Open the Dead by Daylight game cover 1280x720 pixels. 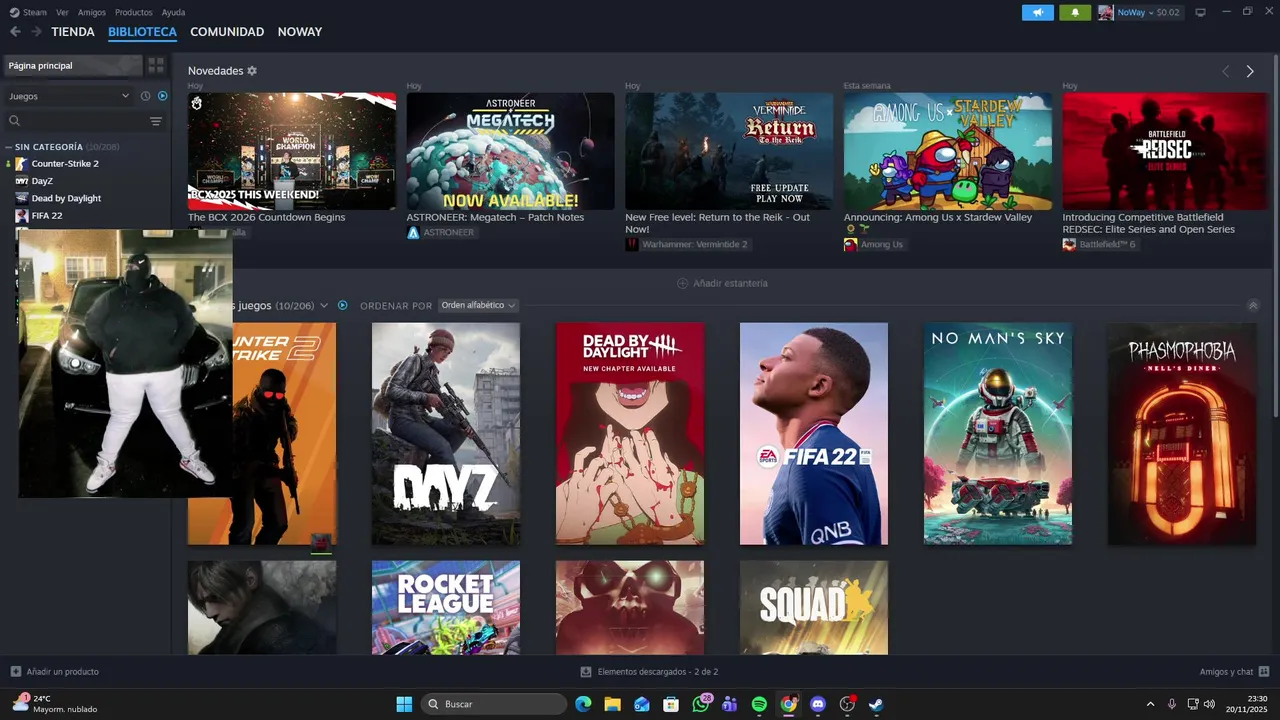click(x=630, y=434)
